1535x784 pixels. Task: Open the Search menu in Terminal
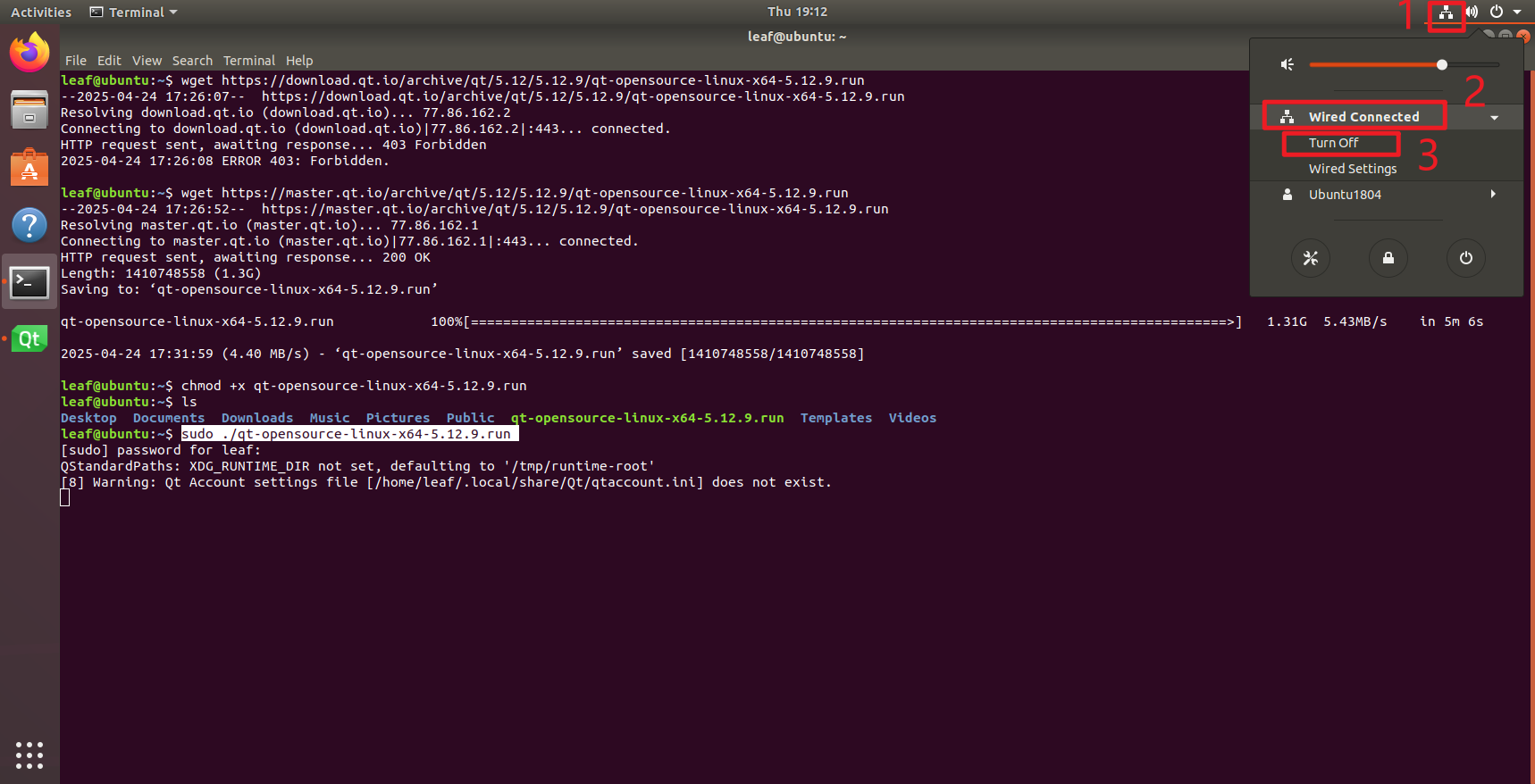coord(192,61)
